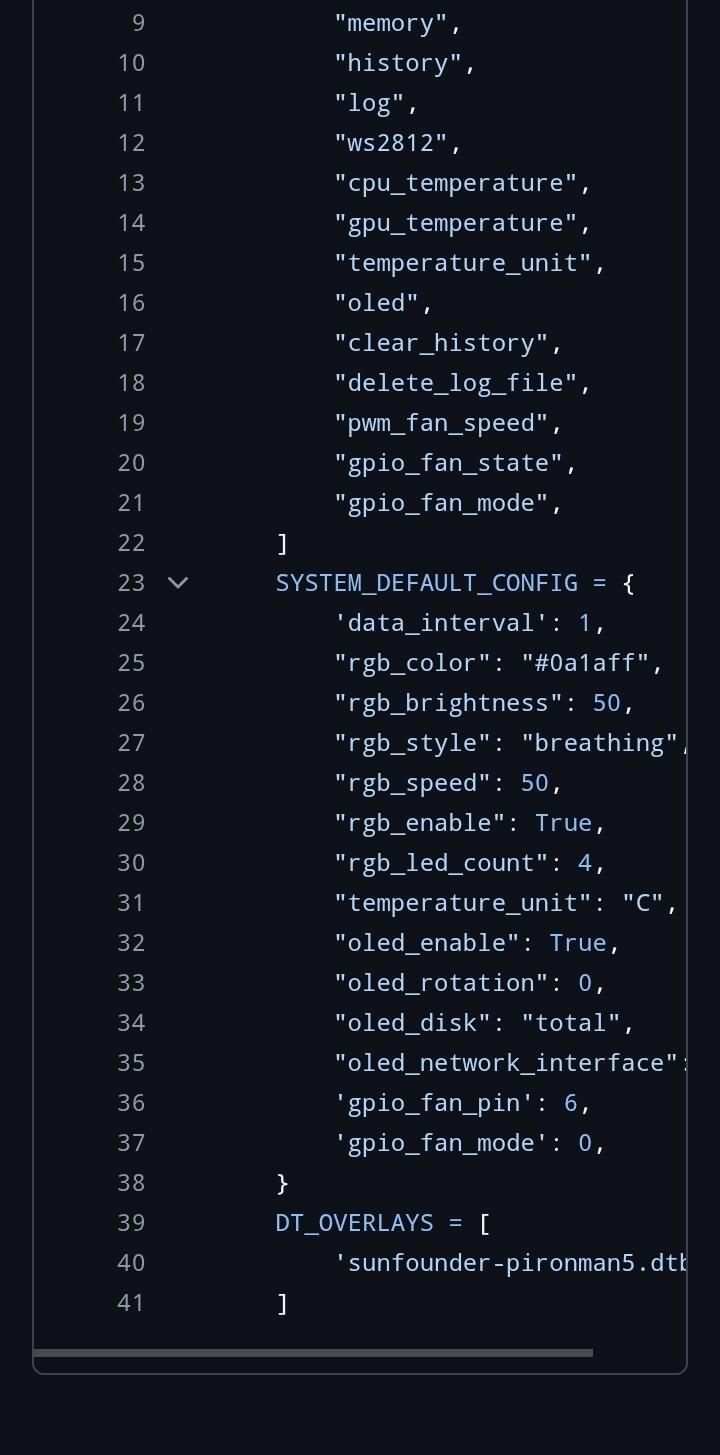This screenshot has height=1455, width=720.
Task: Click the "breathing" rgb_style value
Action: (600, 742)
